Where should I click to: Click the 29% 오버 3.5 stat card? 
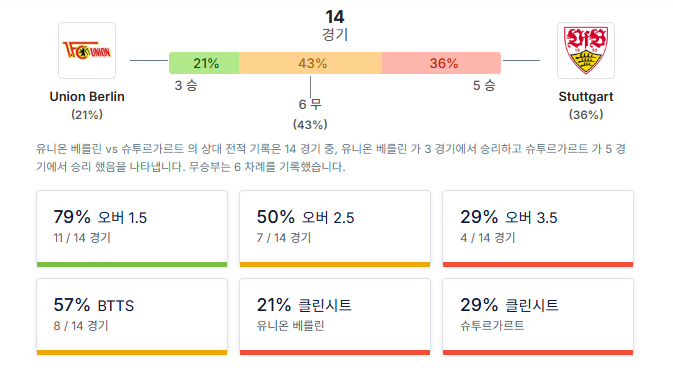pyautogui.click(x=538, y=229)
